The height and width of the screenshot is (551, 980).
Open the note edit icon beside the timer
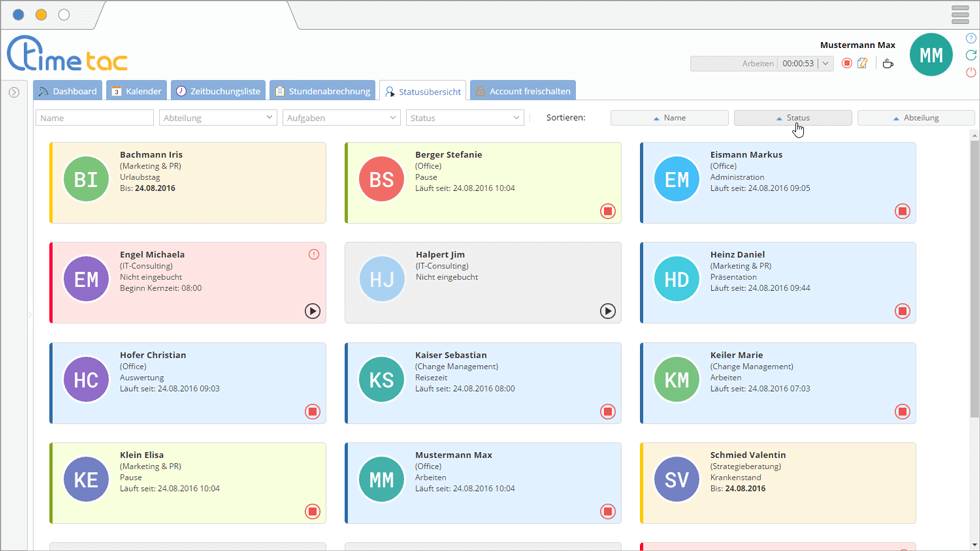click(862, 64)
